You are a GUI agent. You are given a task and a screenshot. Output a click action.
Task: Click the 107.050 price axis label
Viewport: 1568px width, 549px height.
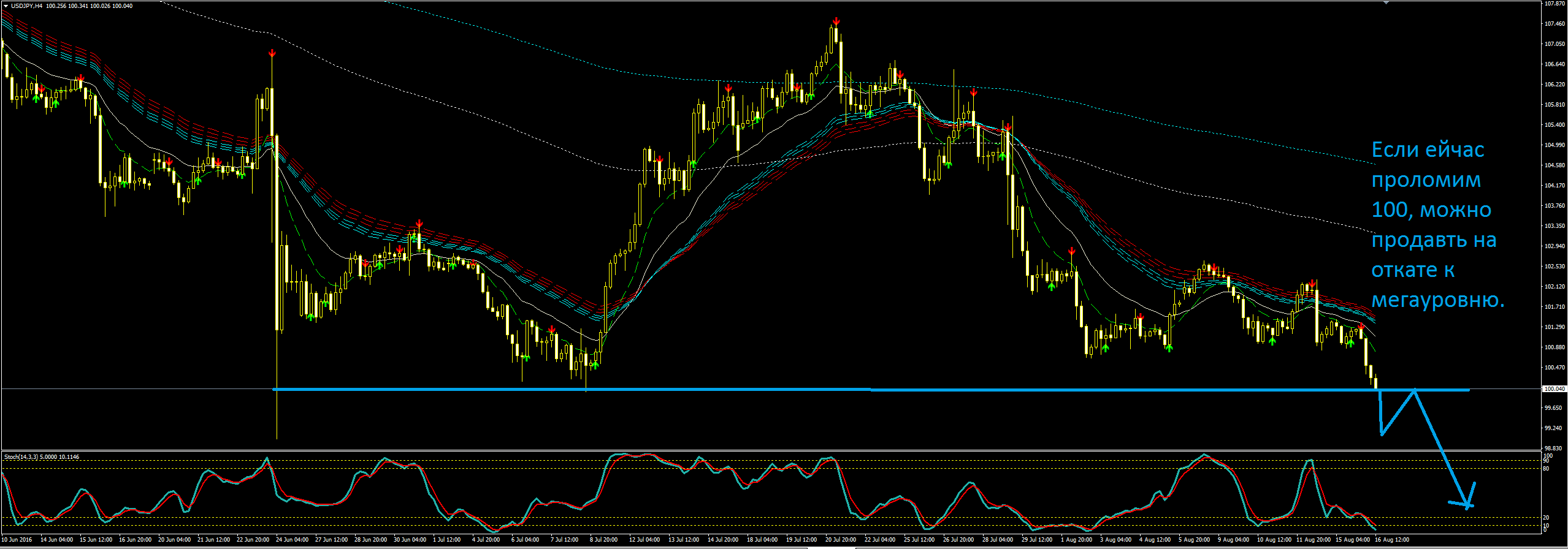pyautogui.click(x=1555, y=44)
